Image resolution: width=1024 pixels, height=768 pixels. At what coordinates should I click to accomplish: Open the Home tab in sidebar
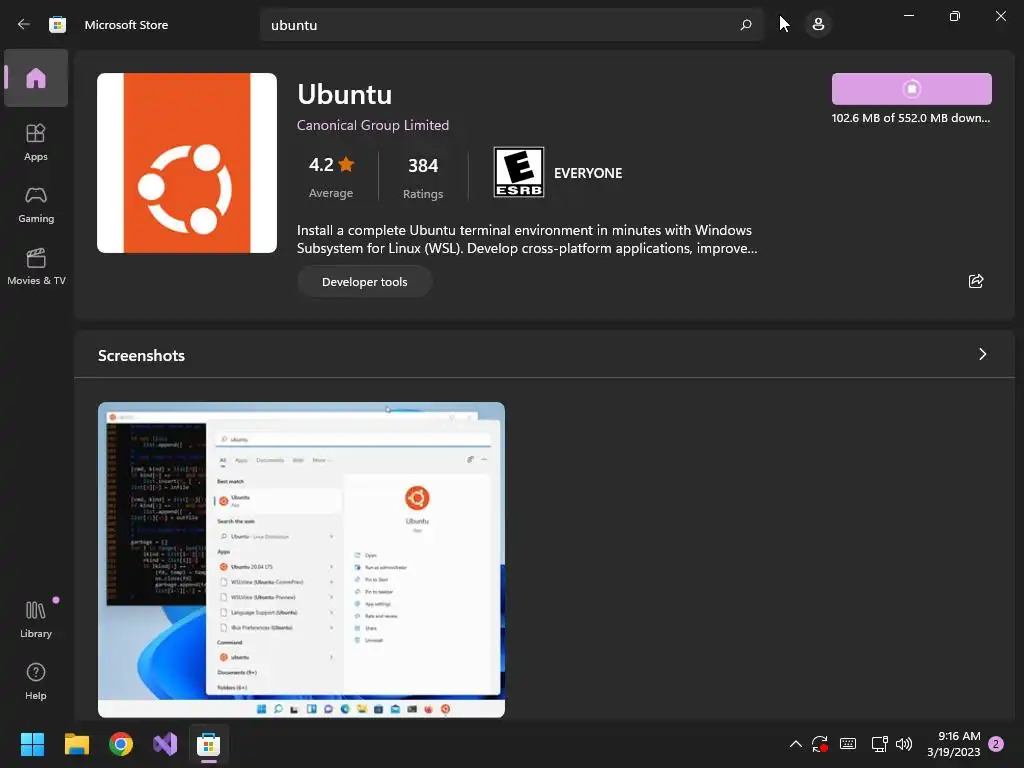(x=36, y=78)
